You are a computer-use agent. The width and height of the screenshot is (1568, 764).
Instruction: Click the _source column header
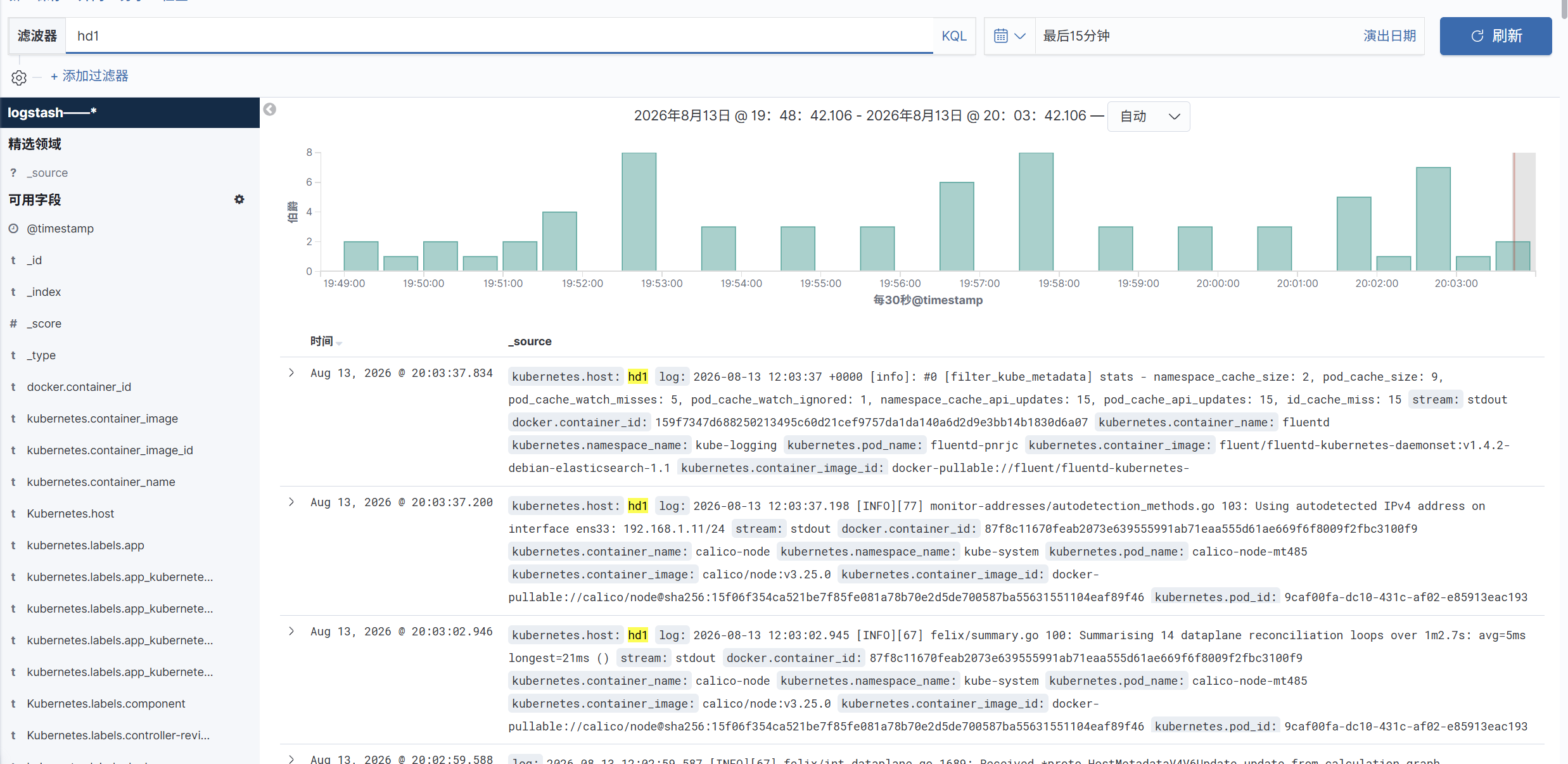pos(530,341)
